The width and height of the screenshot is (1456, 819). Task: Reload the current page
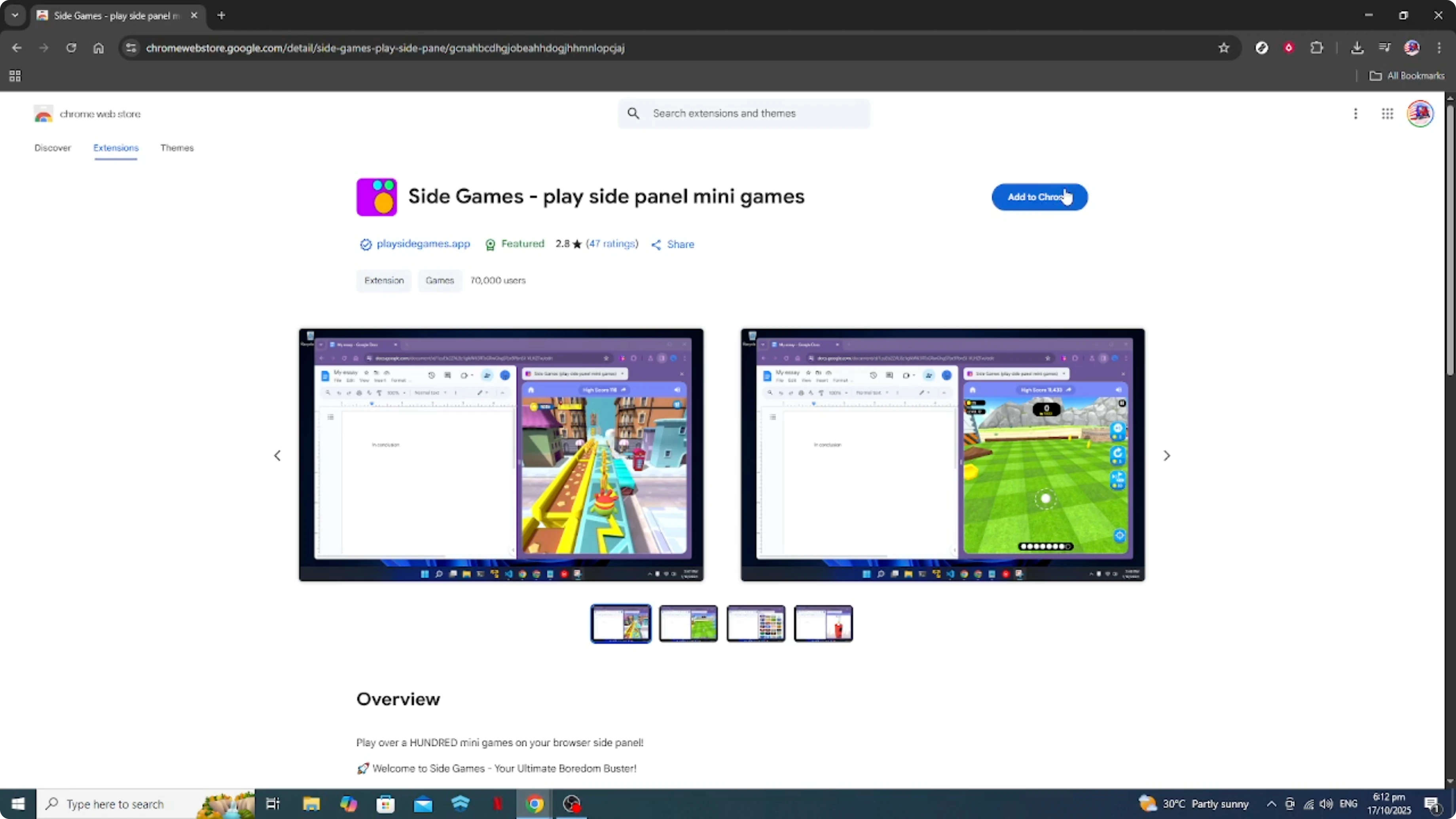(71, 48)
